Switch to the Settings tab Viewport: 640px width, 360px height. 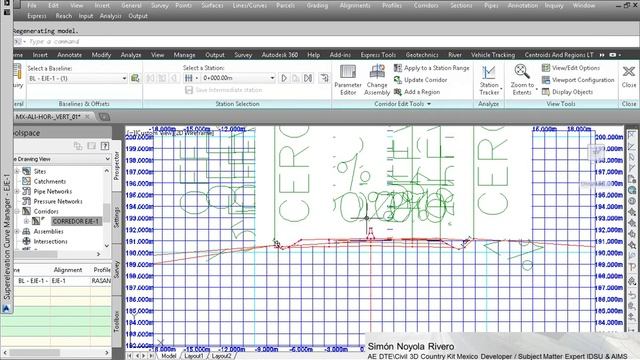pyautogui.click(x=116, y=218)
